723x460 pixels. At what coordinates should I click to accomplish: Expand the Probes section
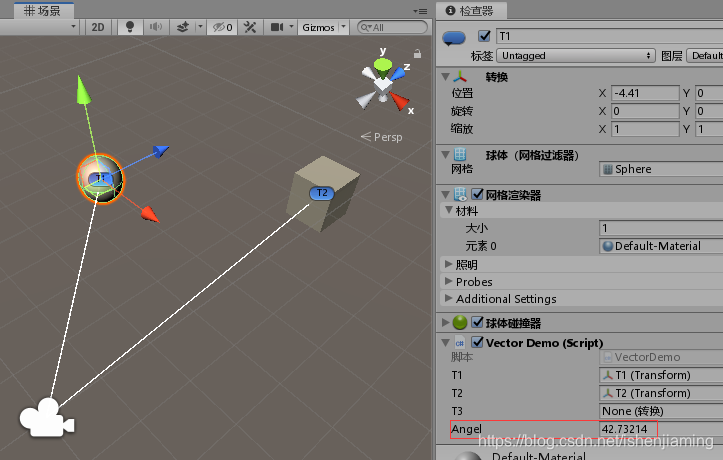coord(448,281)
